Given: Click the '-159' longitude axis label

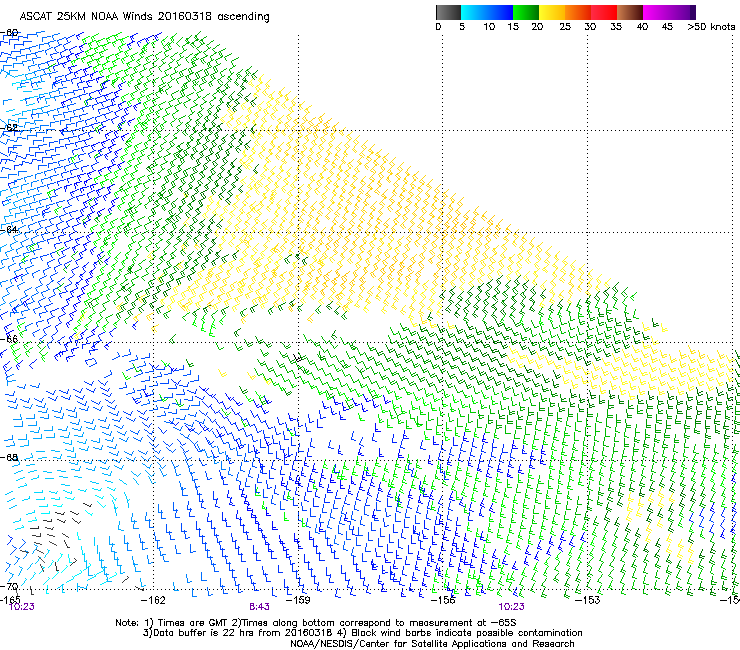Looking at the screenshot, I should [298, 600].
